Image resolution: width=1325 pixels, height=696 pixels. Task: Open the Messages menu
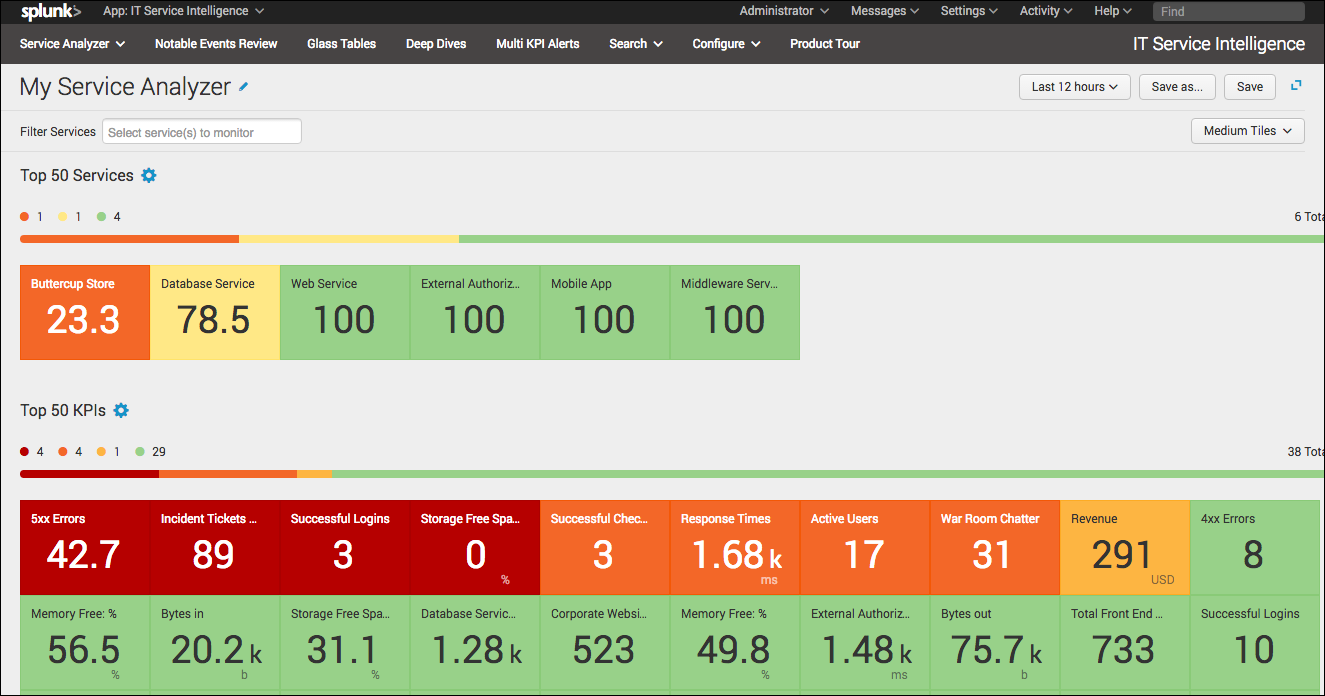tap(885, 11)
